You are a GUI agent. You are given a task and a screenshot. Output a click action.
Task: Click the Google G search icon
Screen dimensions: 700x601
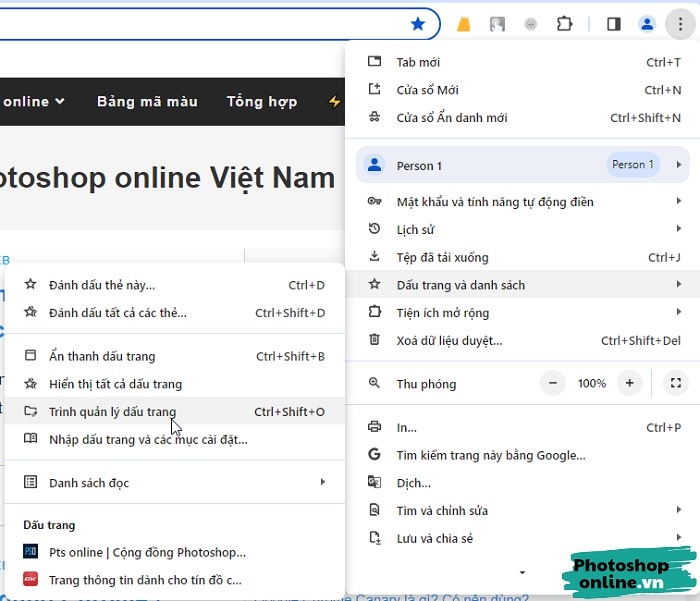(x=374, y=455)
